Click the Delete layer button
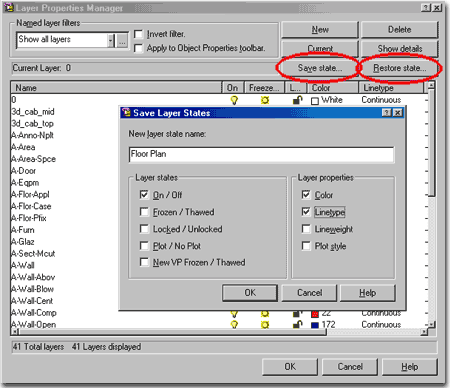 coord(399,30)
